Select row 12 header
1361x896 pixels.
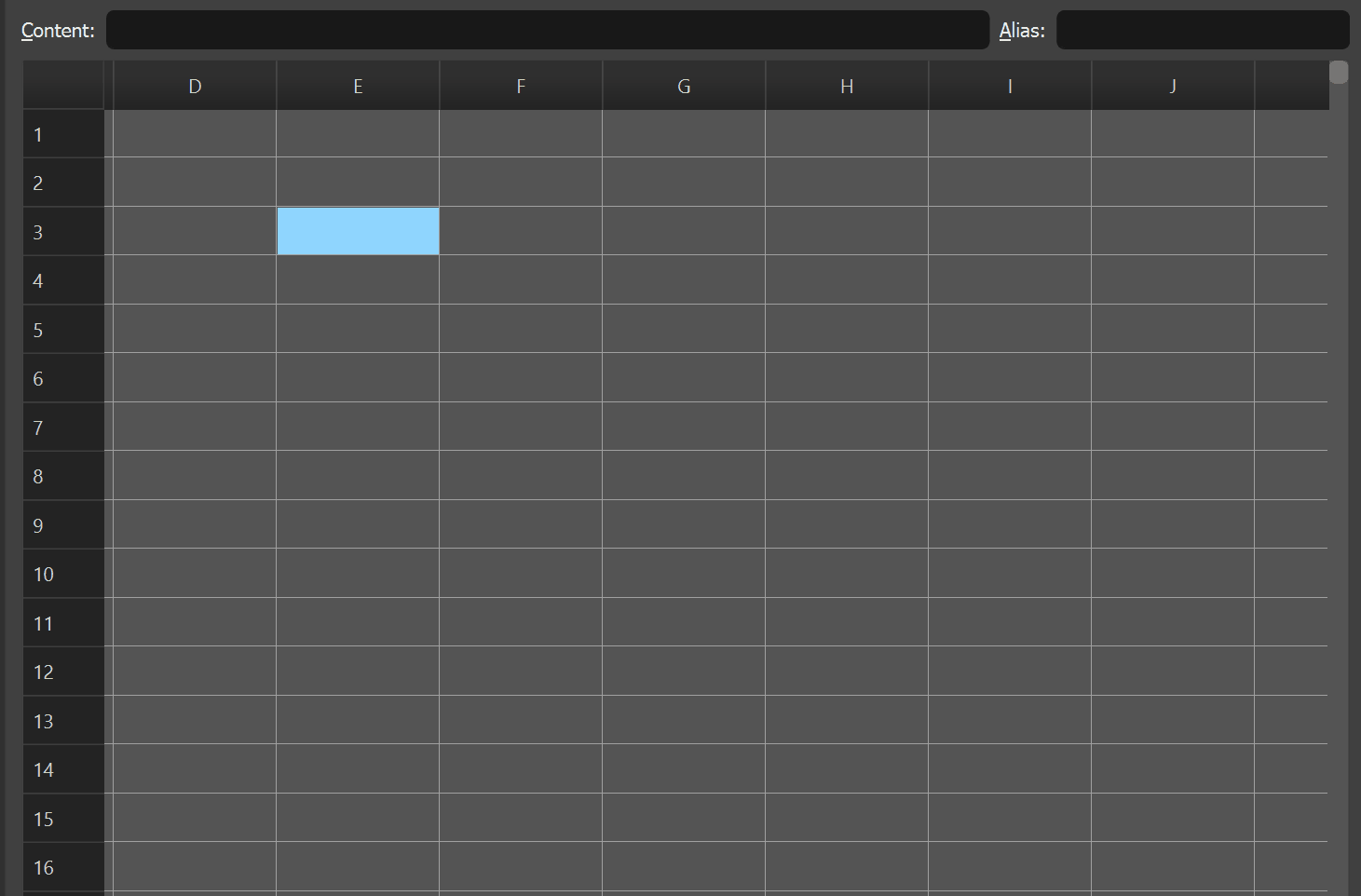(63, 672)
